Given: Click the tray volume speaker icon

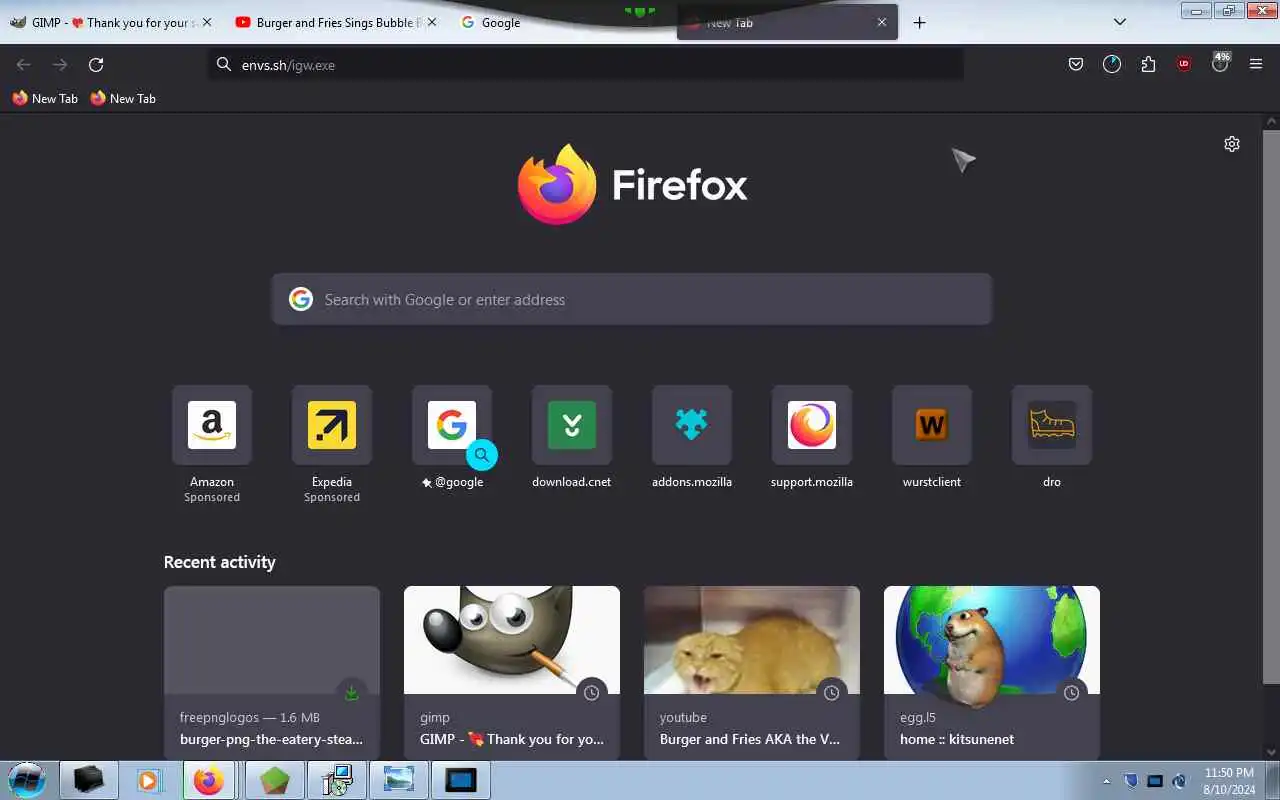Looking at the screenshot, I should click(1179, 781).
